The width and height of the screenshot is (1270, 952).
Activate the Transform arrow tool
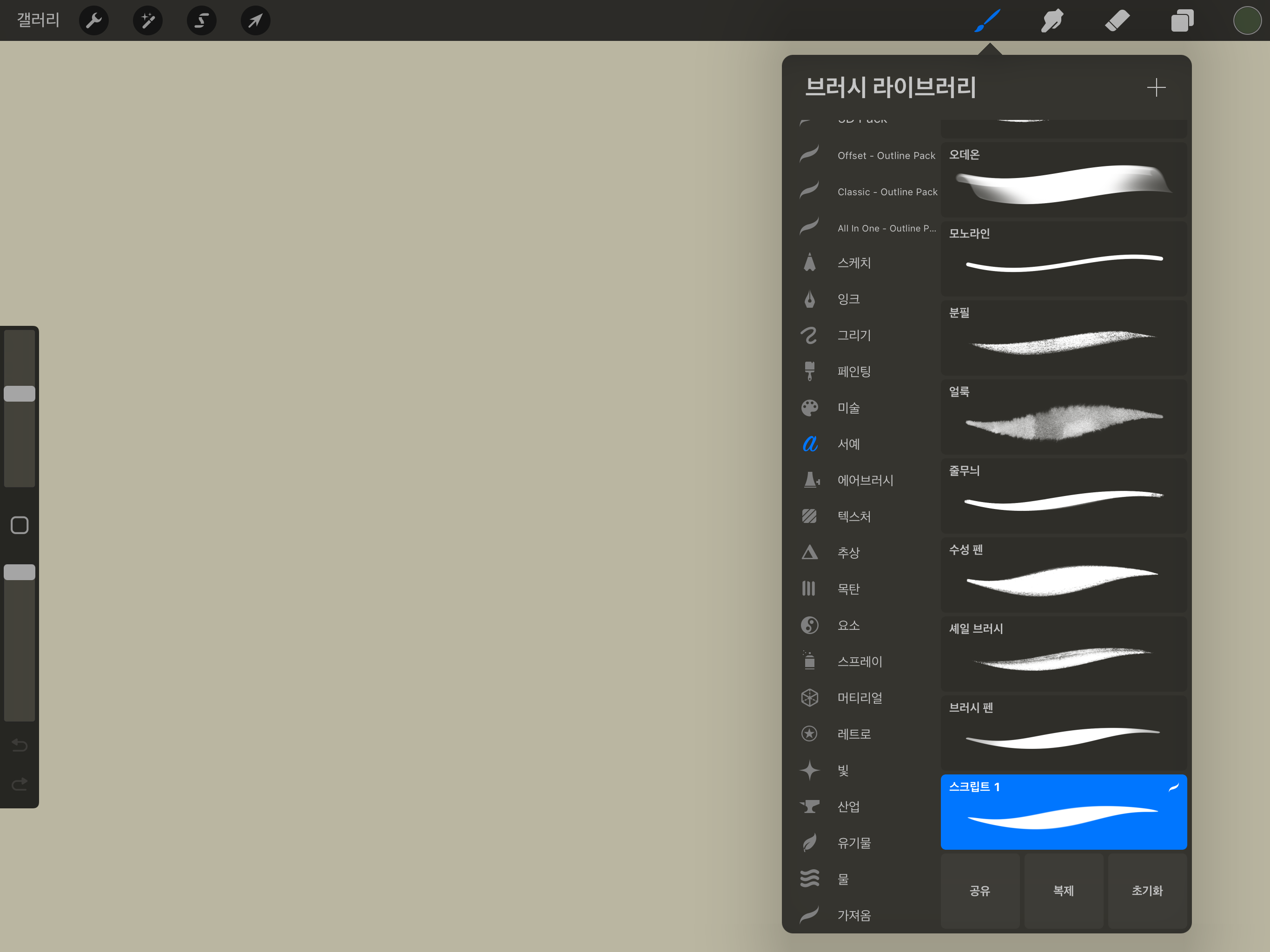pyautogui.click(x=256, y=20)
